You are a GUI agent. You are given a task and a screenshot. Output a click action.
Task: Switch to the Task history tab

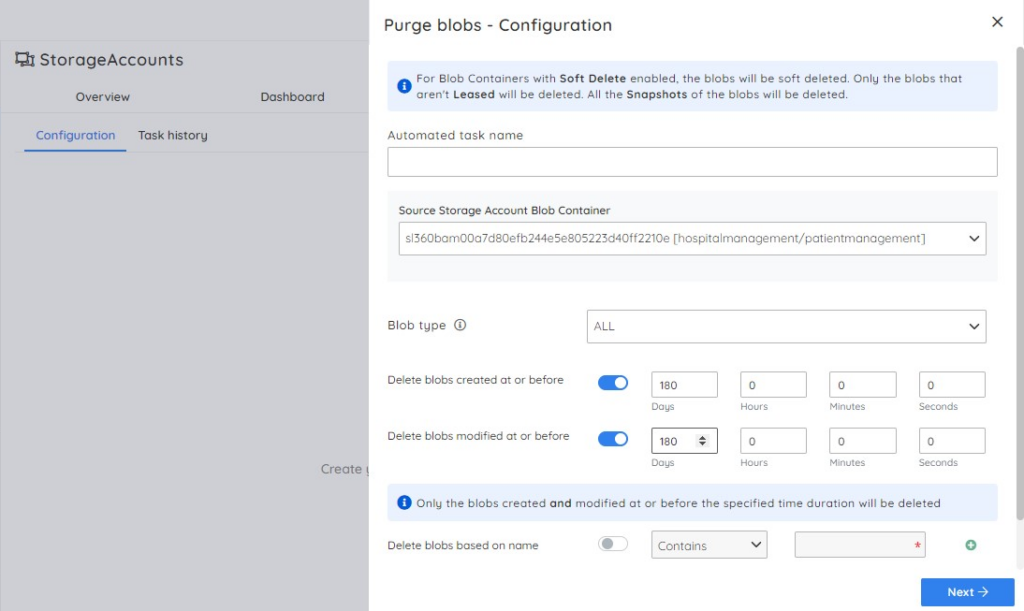(x=172, y=134)
